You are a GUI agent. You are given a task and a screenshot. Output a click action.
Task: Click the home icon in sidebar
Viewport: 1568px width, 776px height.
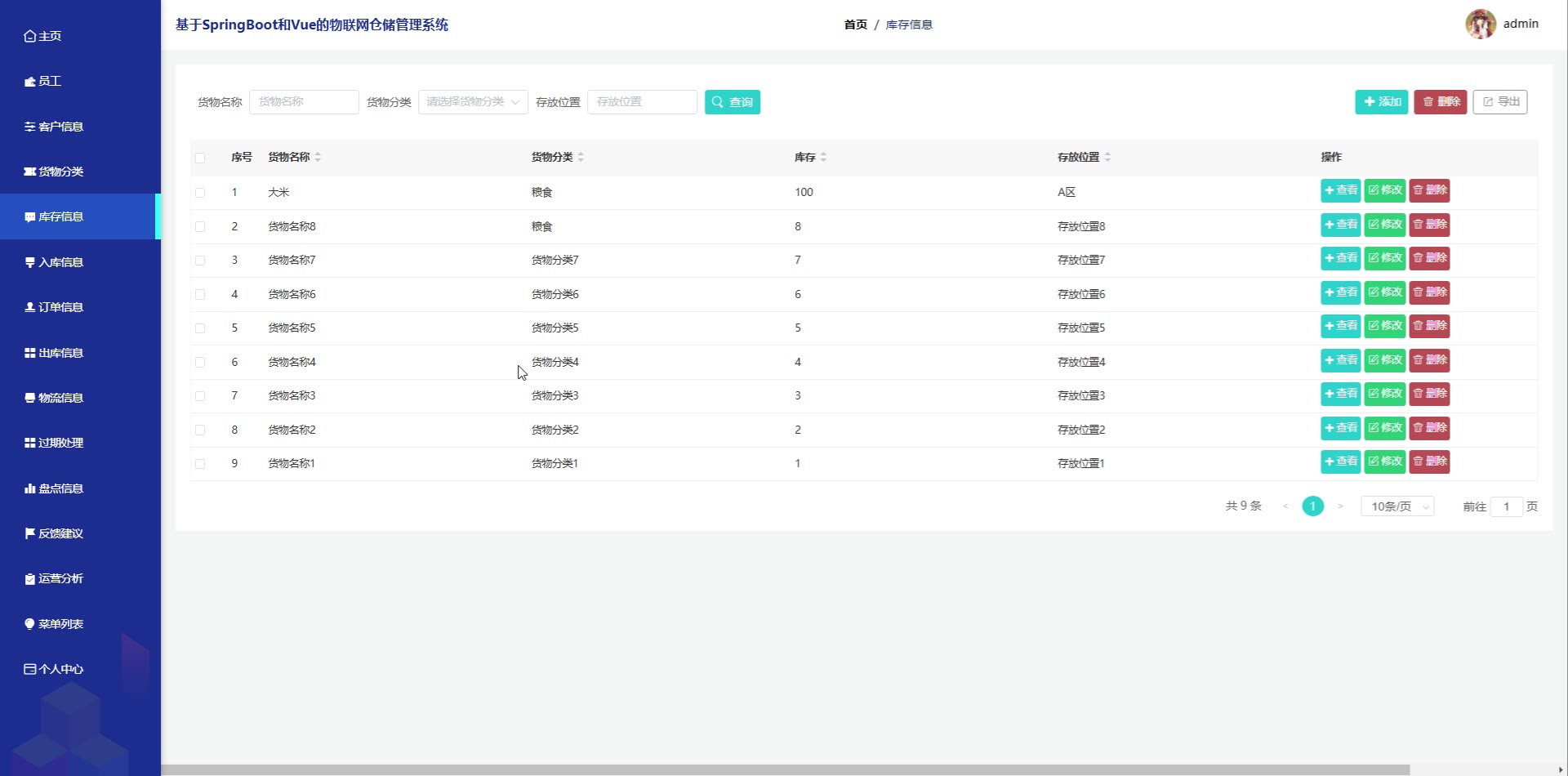[x=30, y=36]
